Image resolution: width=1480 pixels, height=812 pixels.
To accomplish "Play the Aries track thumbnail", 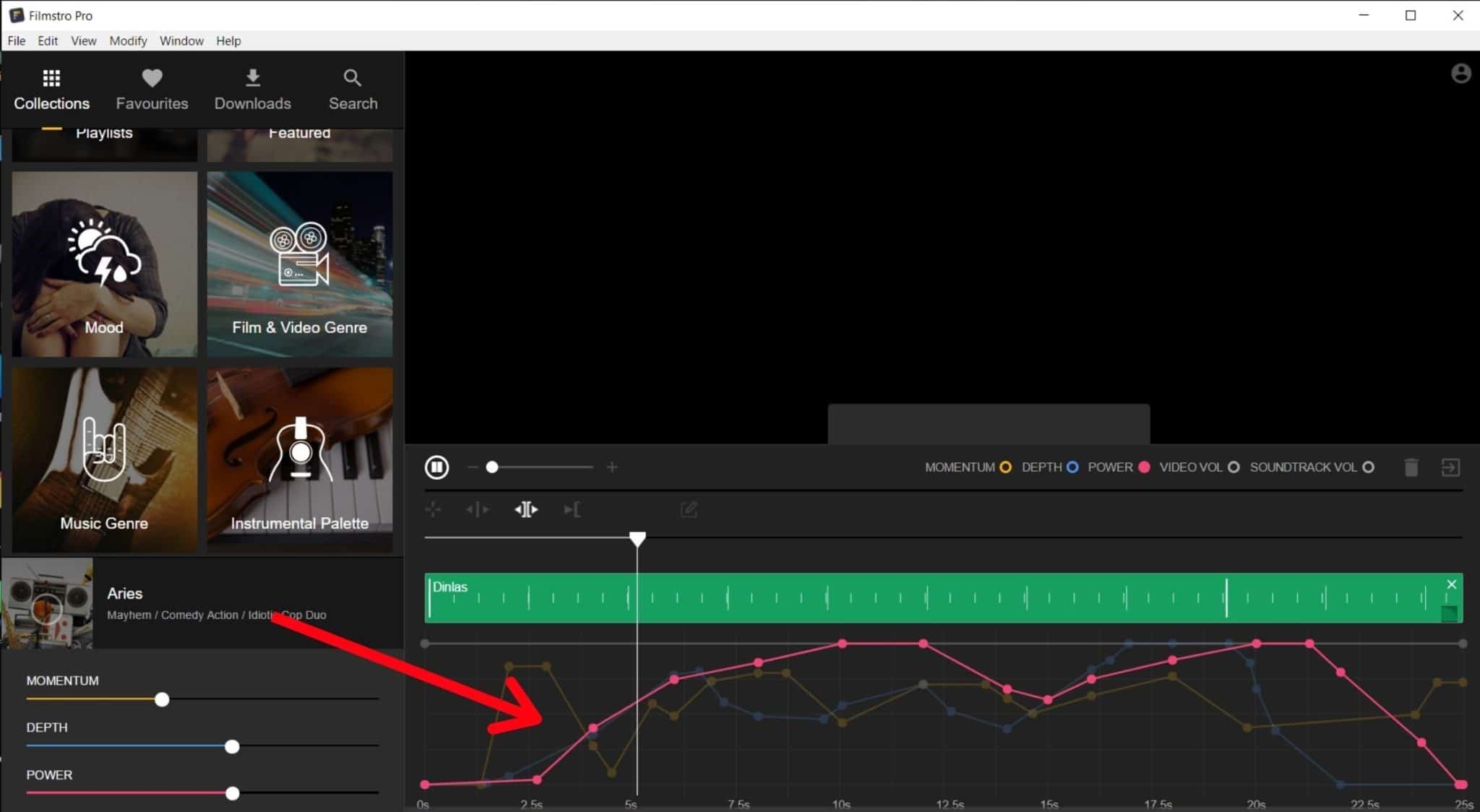I will coord(47,602).
